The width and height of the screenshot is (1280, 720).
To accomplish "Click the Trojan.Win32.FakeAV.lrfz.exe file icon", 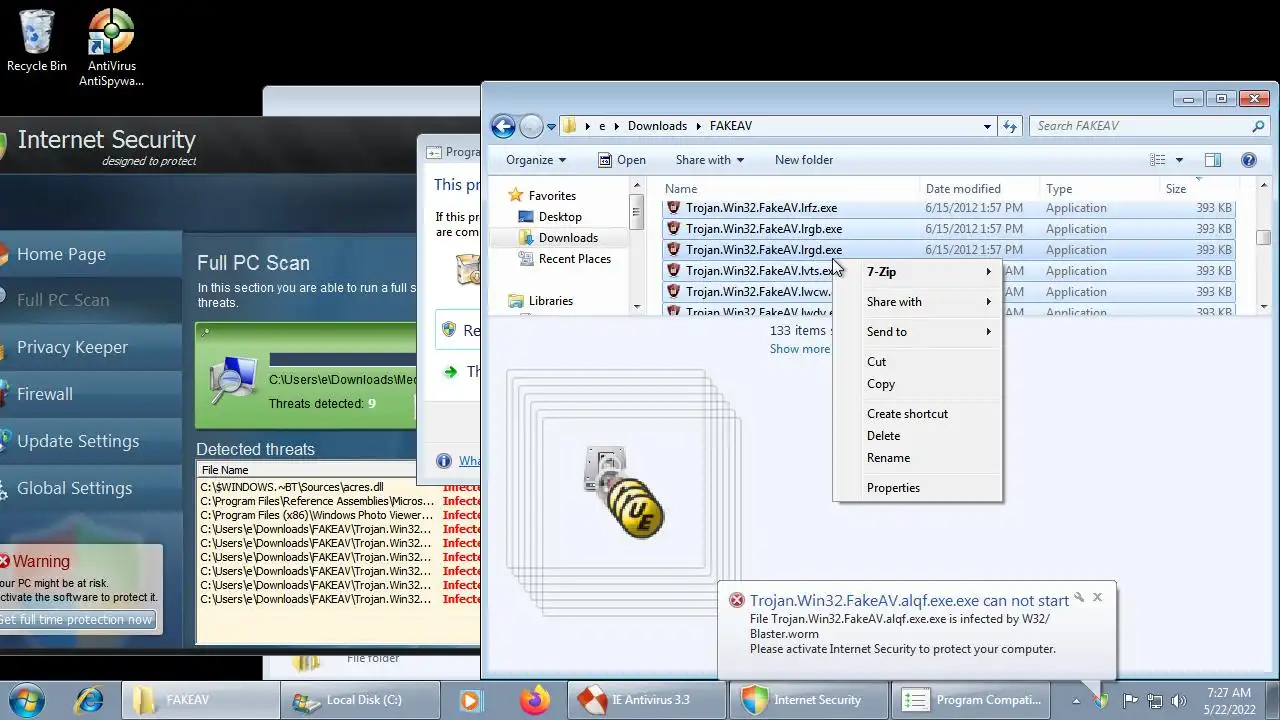I will (674, 208).
